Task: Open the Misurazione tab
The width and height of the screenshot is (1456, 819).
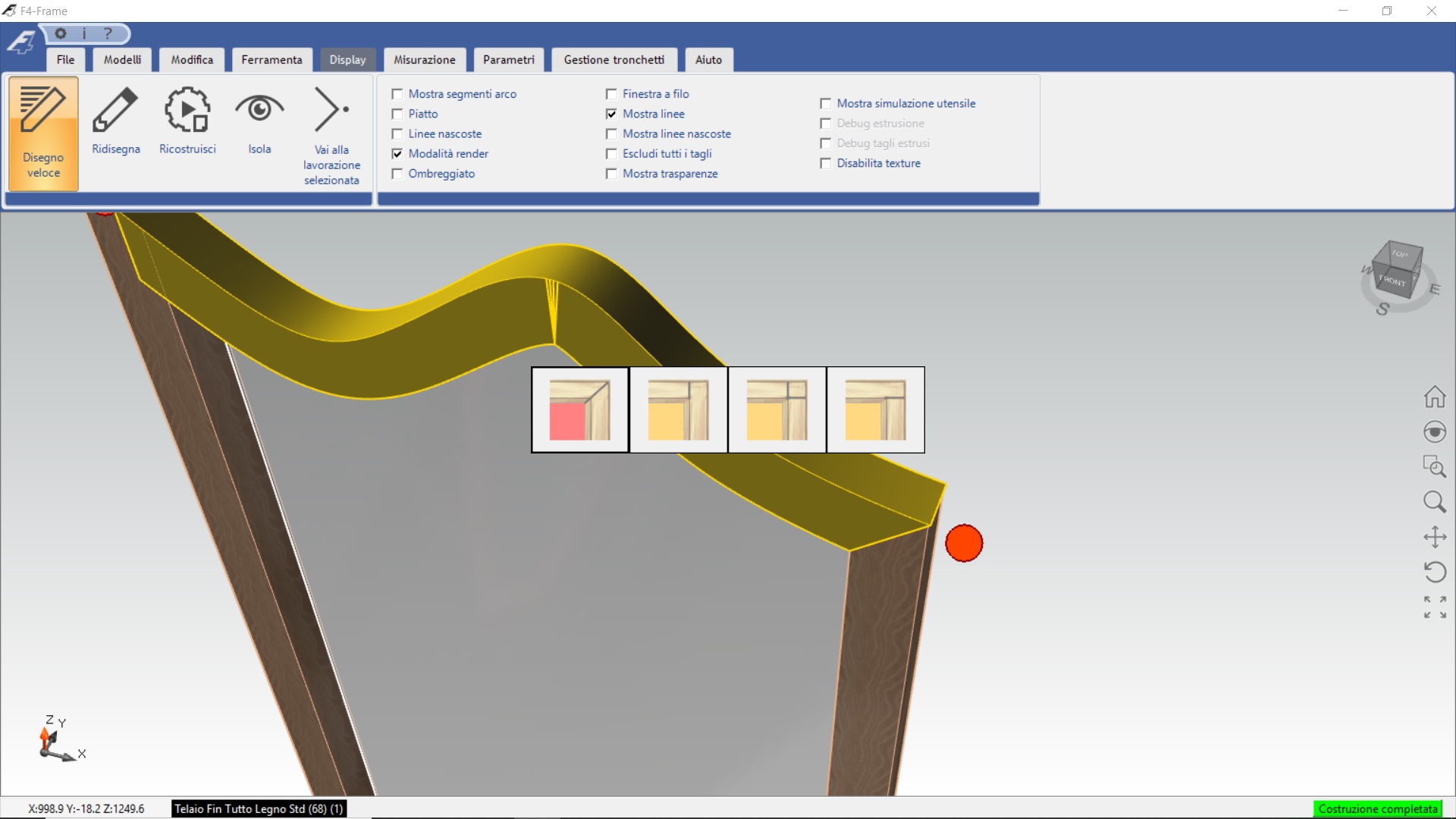Action: [424, 60]
